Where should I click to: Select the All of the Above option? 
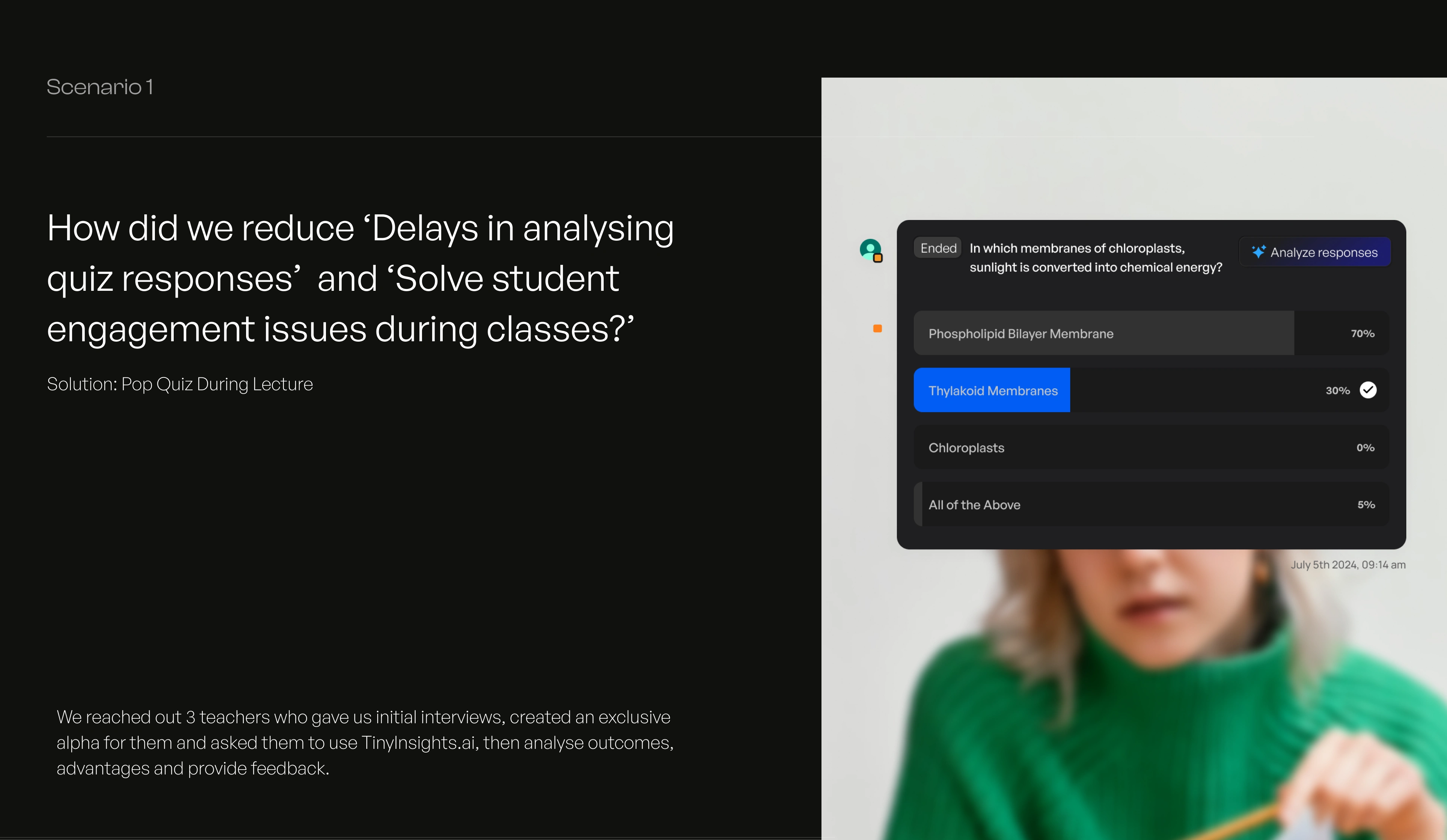click(x=1151, y=504)
